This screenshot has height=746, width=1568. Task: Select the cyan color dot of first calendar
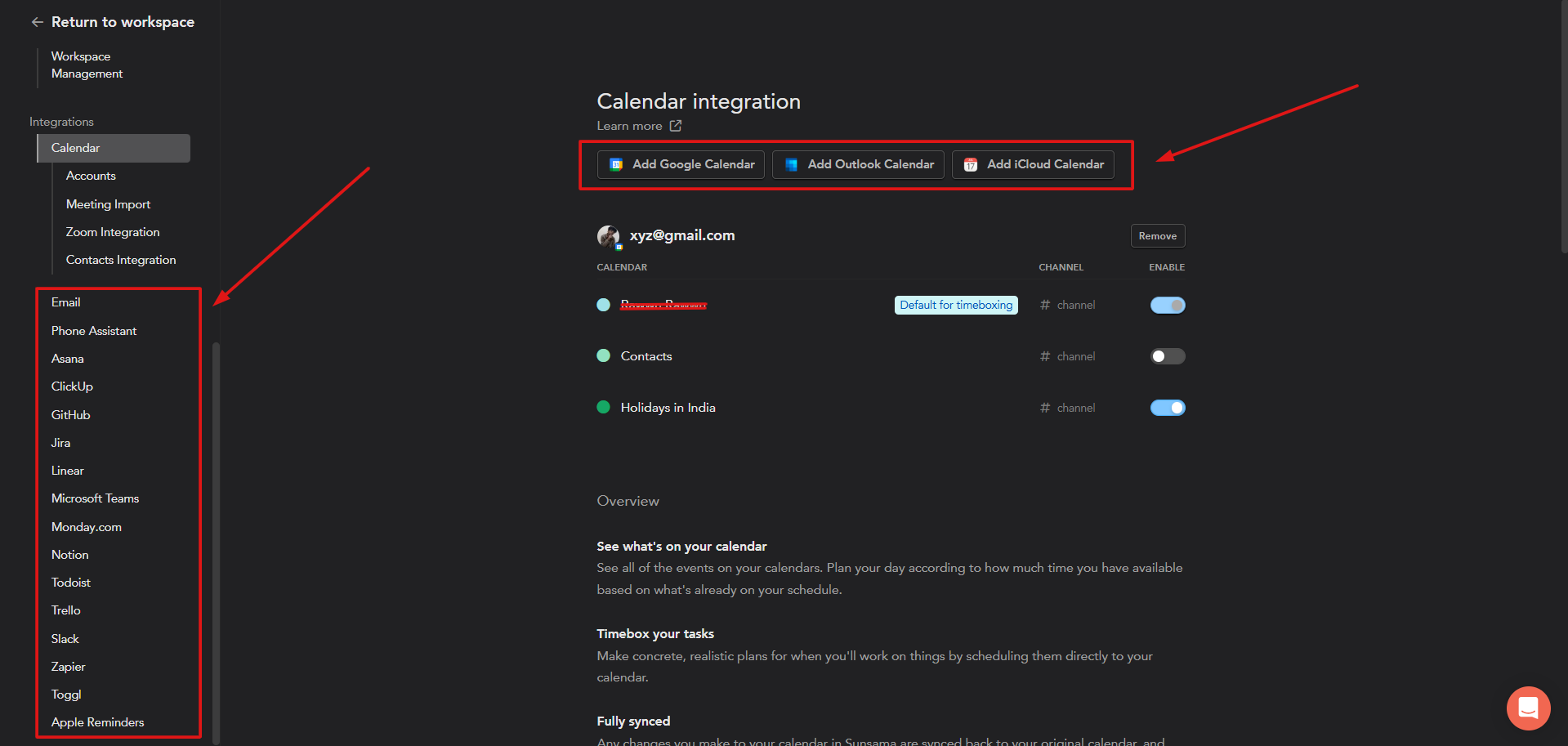click(604, 305)
